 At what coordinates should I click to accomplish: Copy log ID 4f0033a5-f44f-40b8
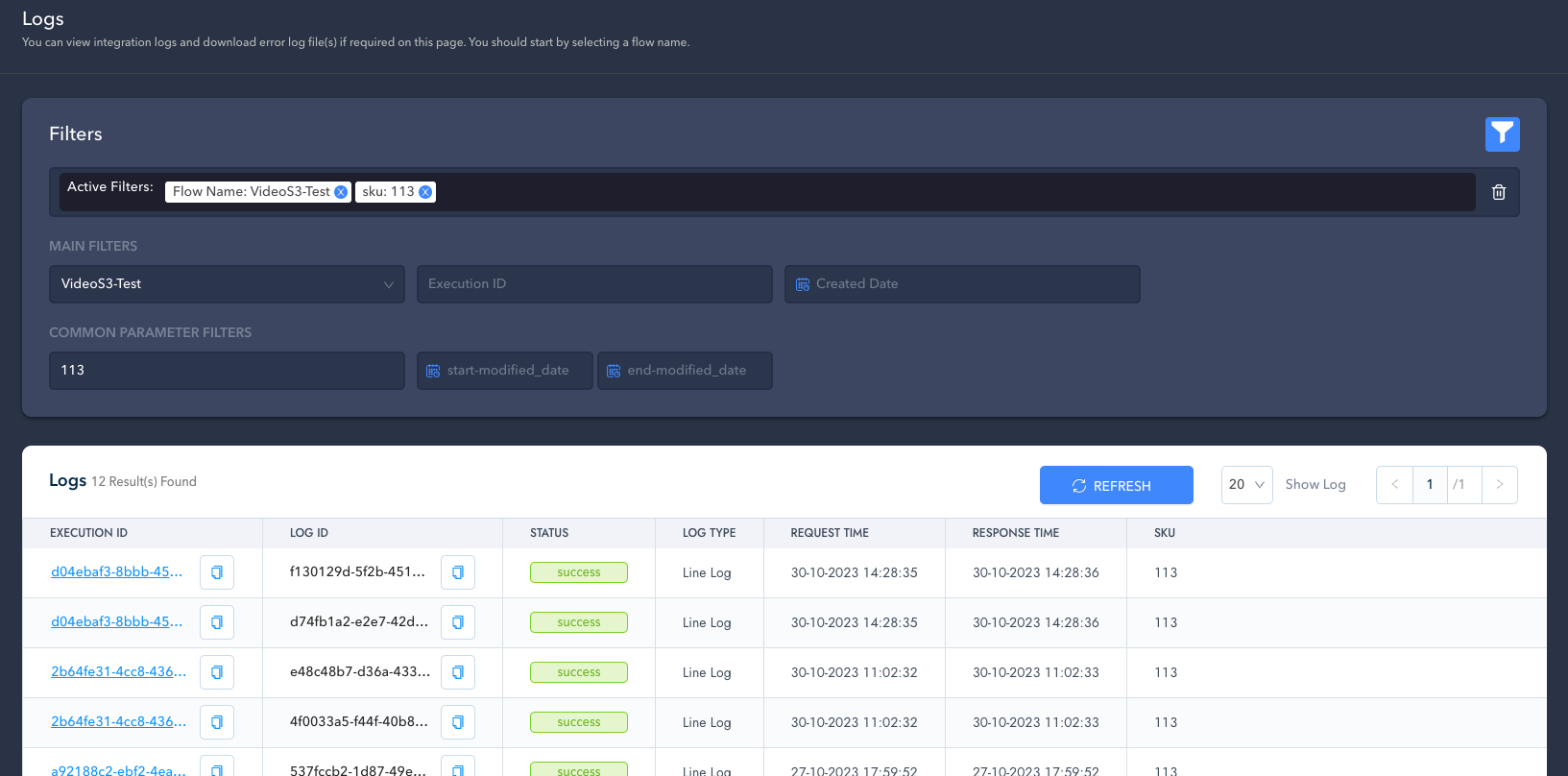coord(458,722)
